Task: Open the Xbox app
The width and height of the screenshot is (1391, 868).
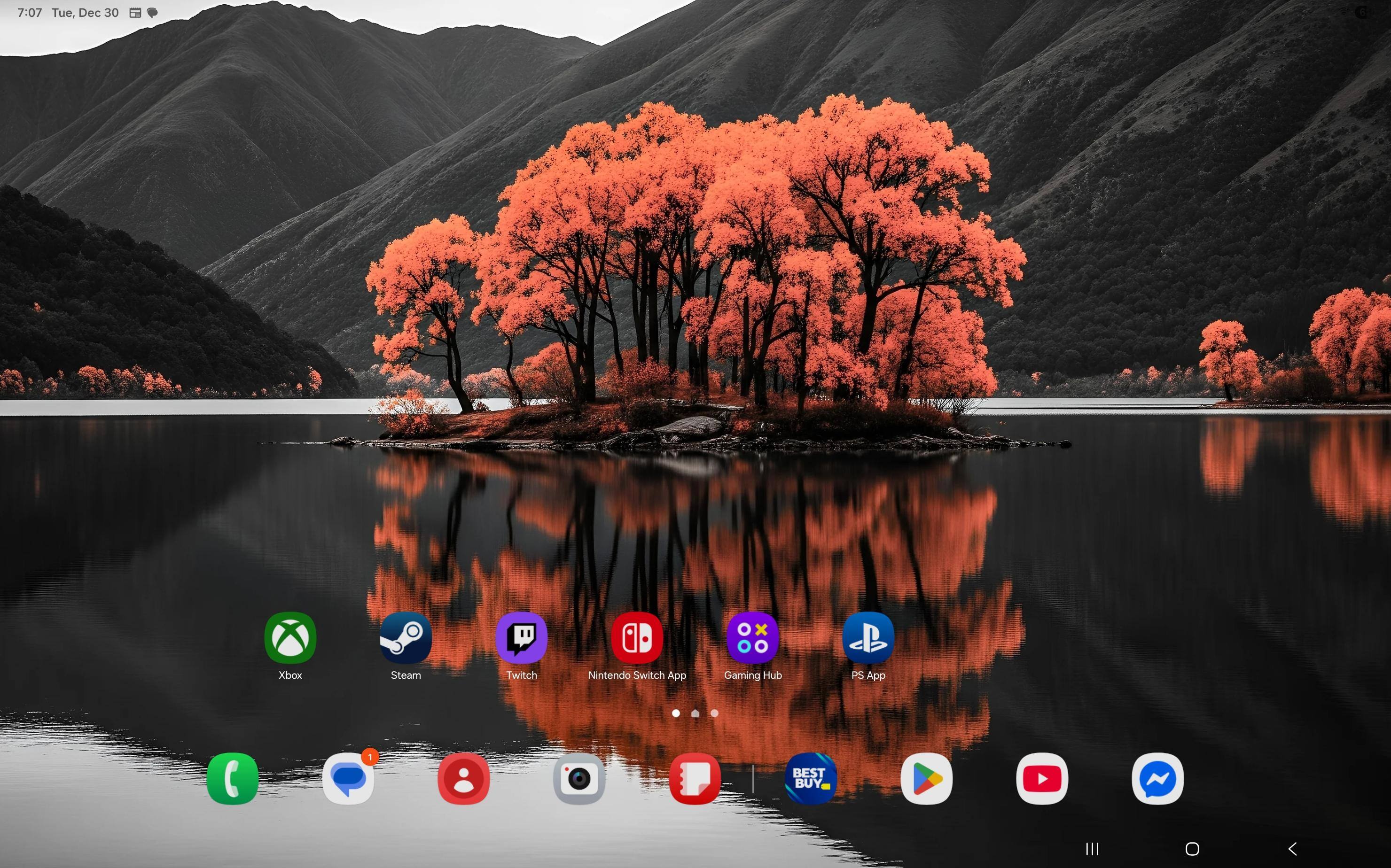Action: pyautogui.click(x=290, y=637)
